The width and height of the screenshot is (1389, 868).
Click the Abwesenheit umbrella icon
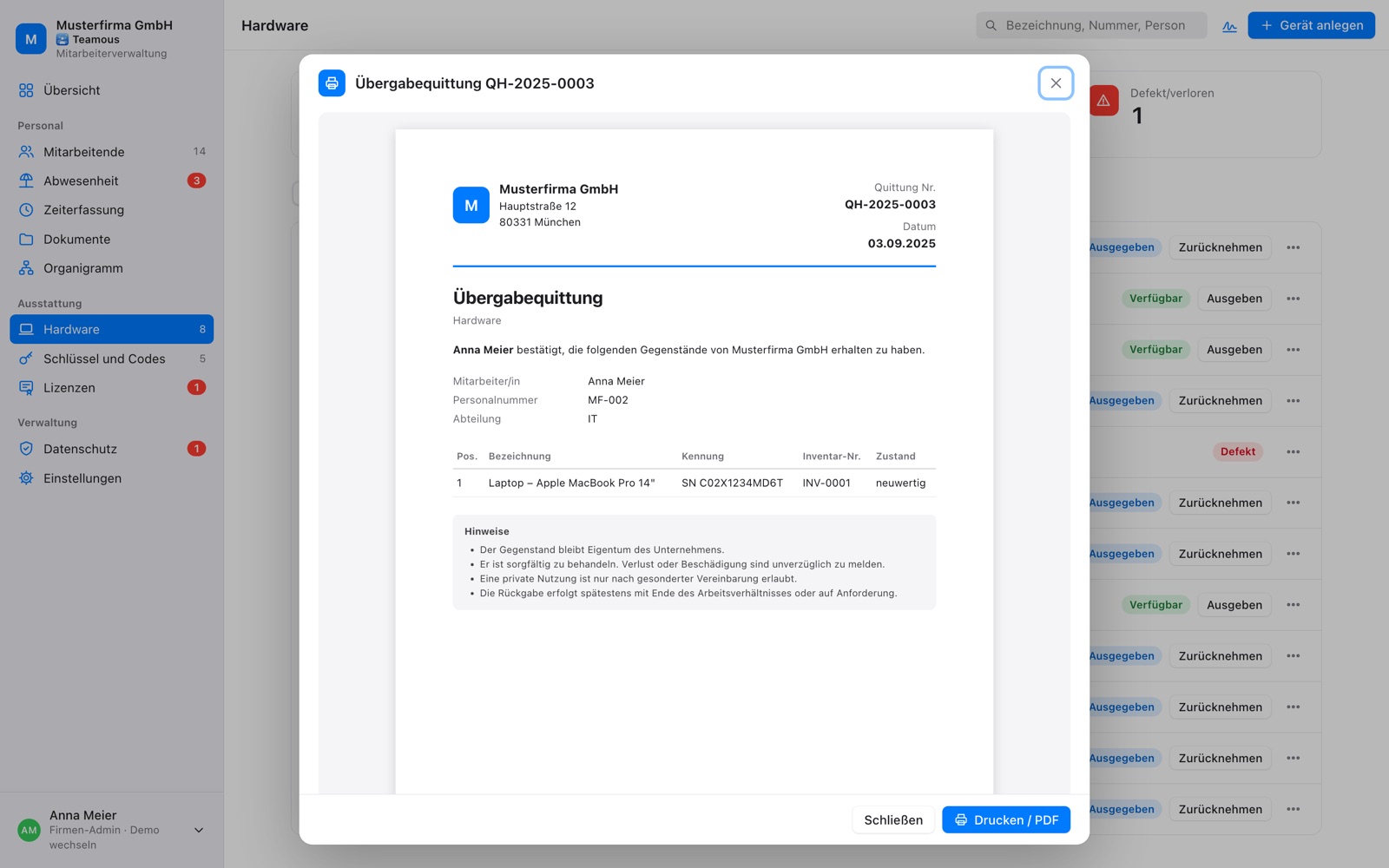coord(26,181)
